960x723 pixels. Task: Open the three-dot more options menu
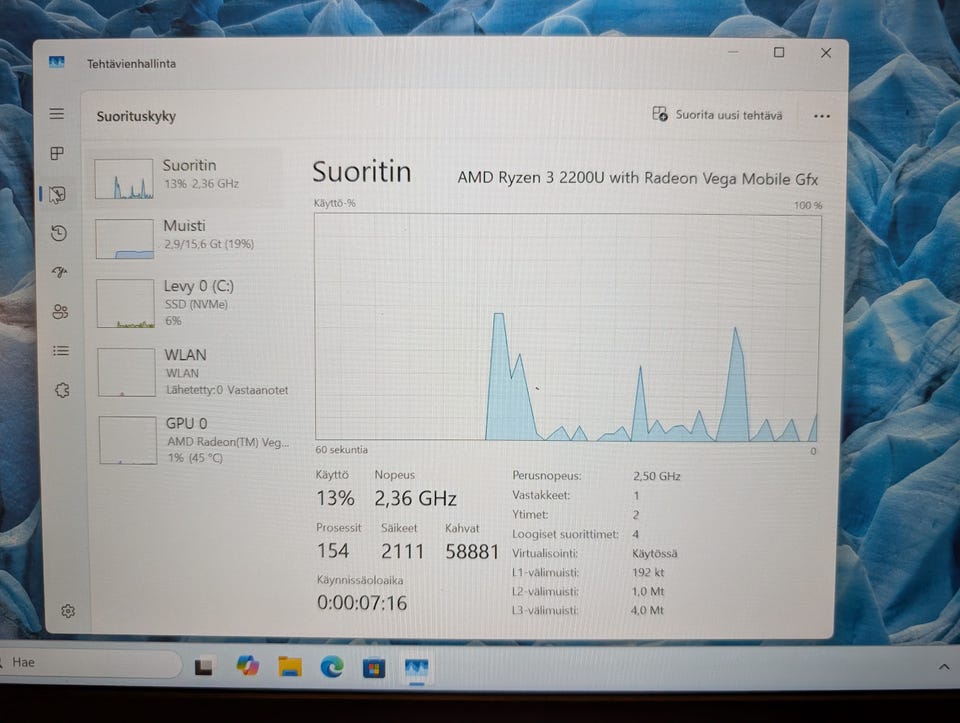point(822,116)
